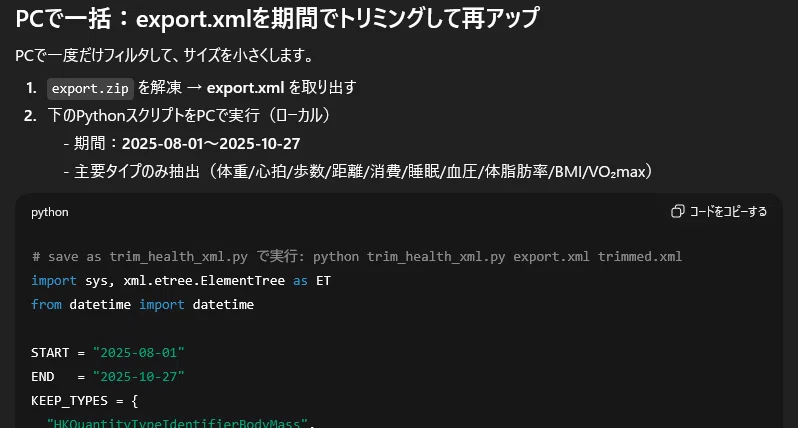798x428 pixels.
Task: Click the python language label in code header
Action: (x=49, y=212)
